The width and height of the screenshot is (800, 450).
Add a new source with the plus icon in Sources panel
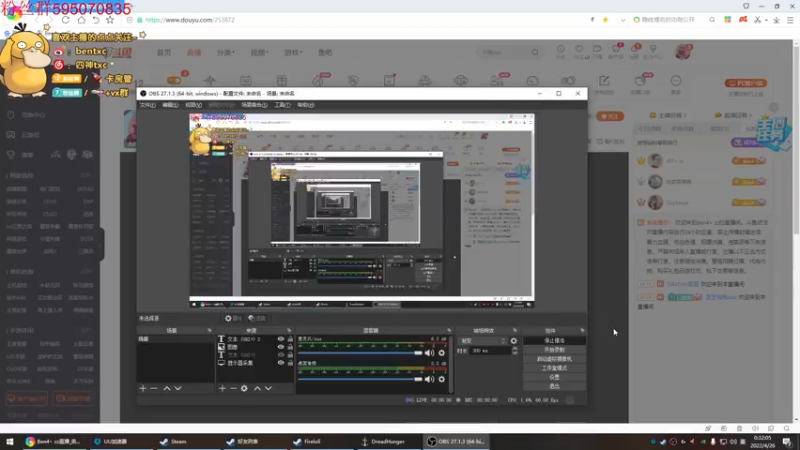click(222, 388)
